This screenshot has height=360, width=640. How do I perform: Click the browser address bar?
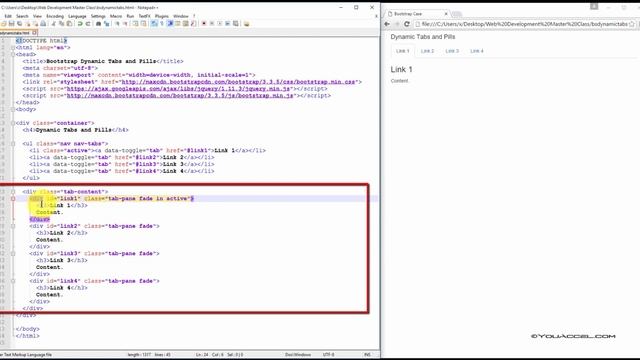524,24
